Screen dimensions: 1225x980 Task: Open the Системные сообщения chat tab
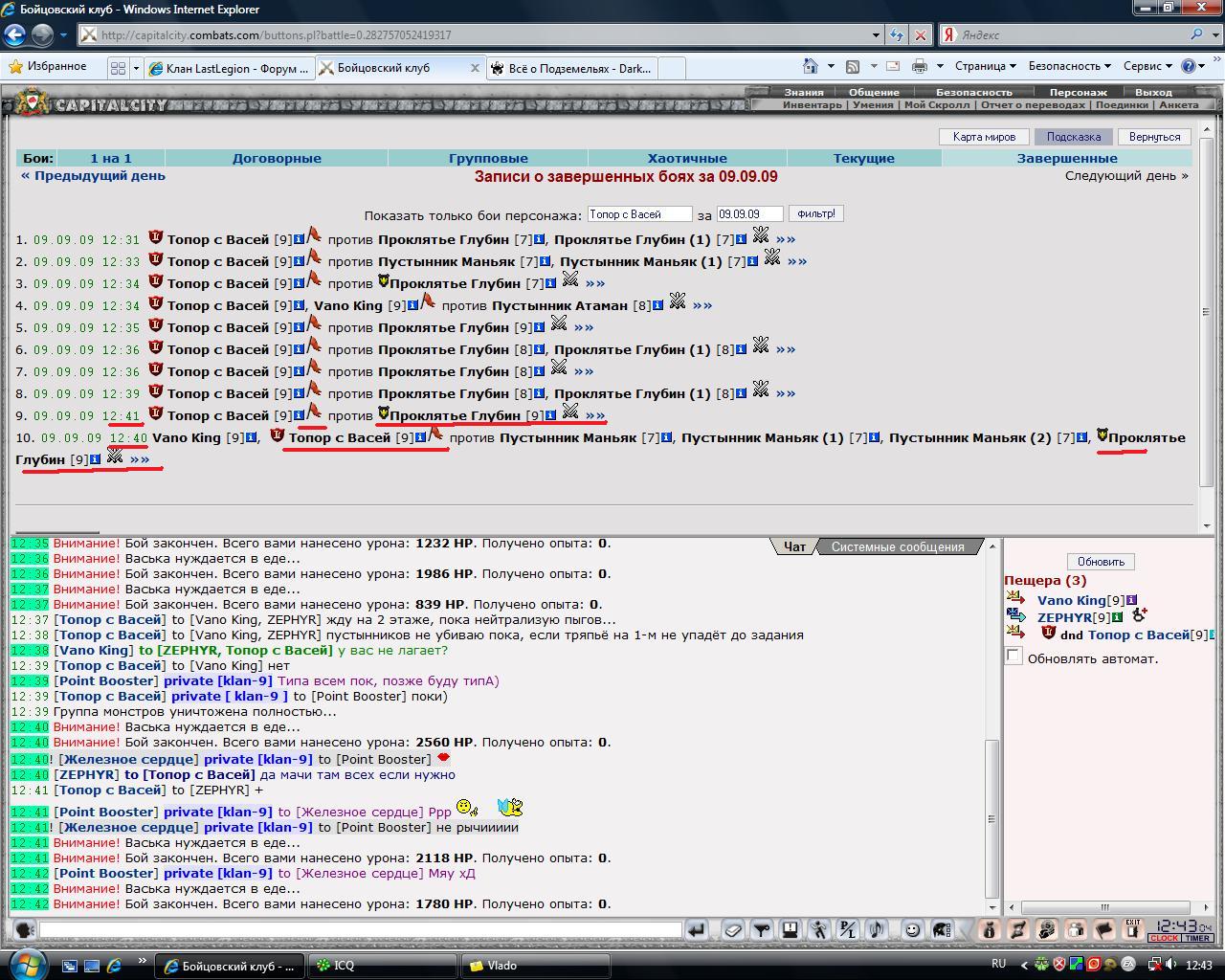[898, 546]
